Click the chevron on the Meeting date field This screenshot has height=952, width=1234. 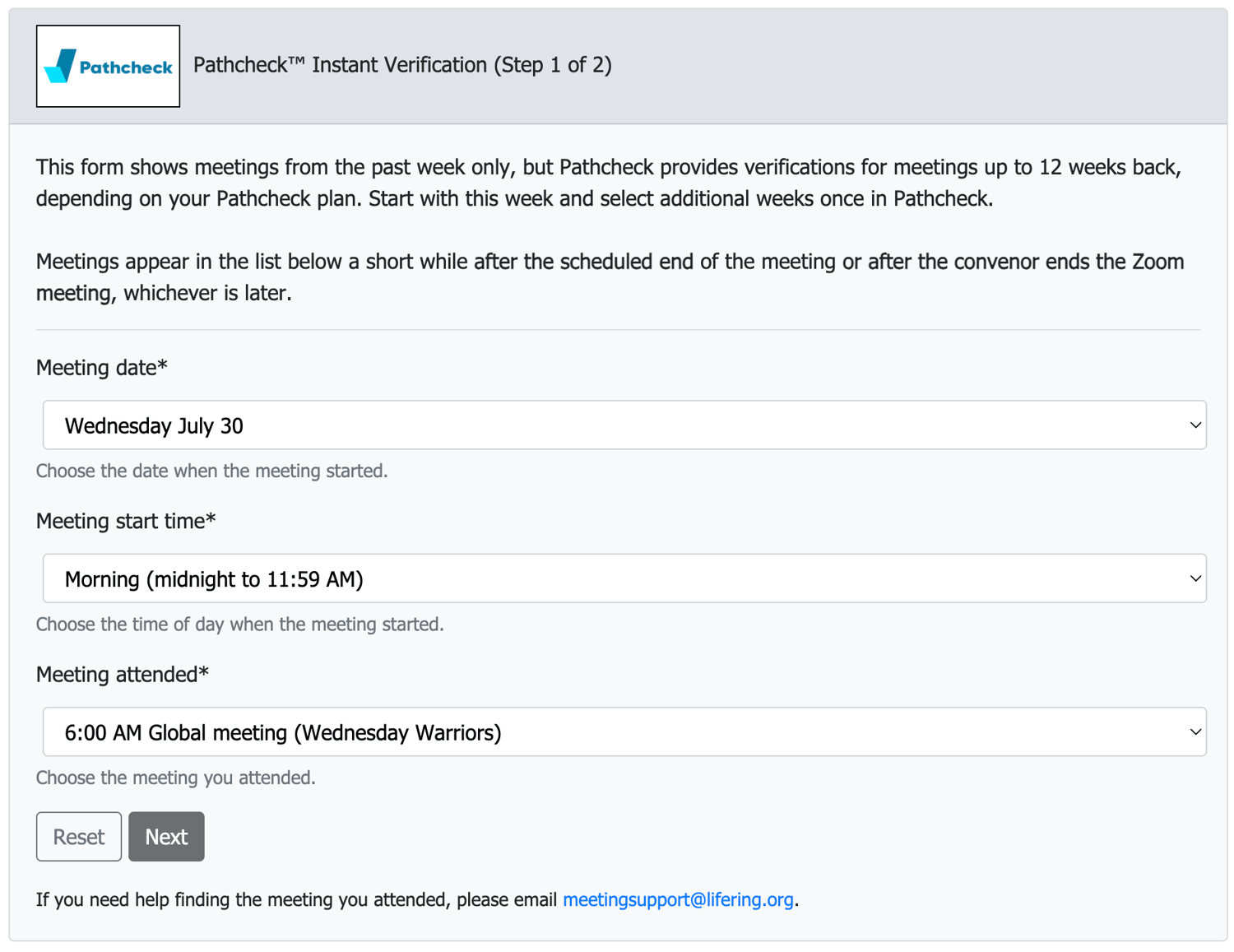pyautogui.click(x=1195, y=425)
